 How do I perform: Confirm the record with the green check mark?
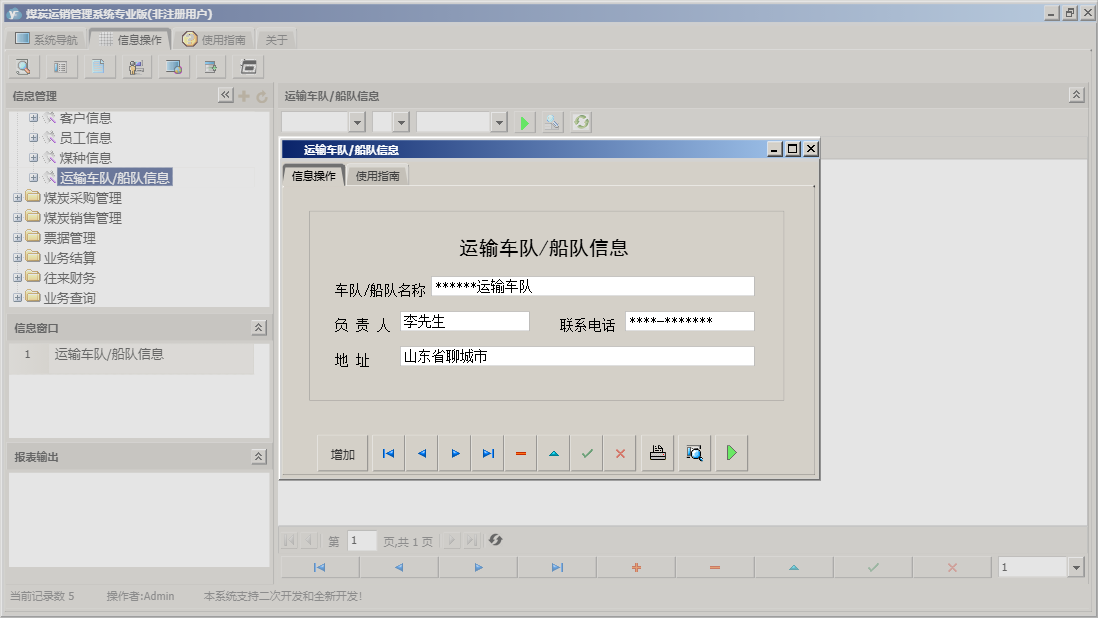coord(587,453)
